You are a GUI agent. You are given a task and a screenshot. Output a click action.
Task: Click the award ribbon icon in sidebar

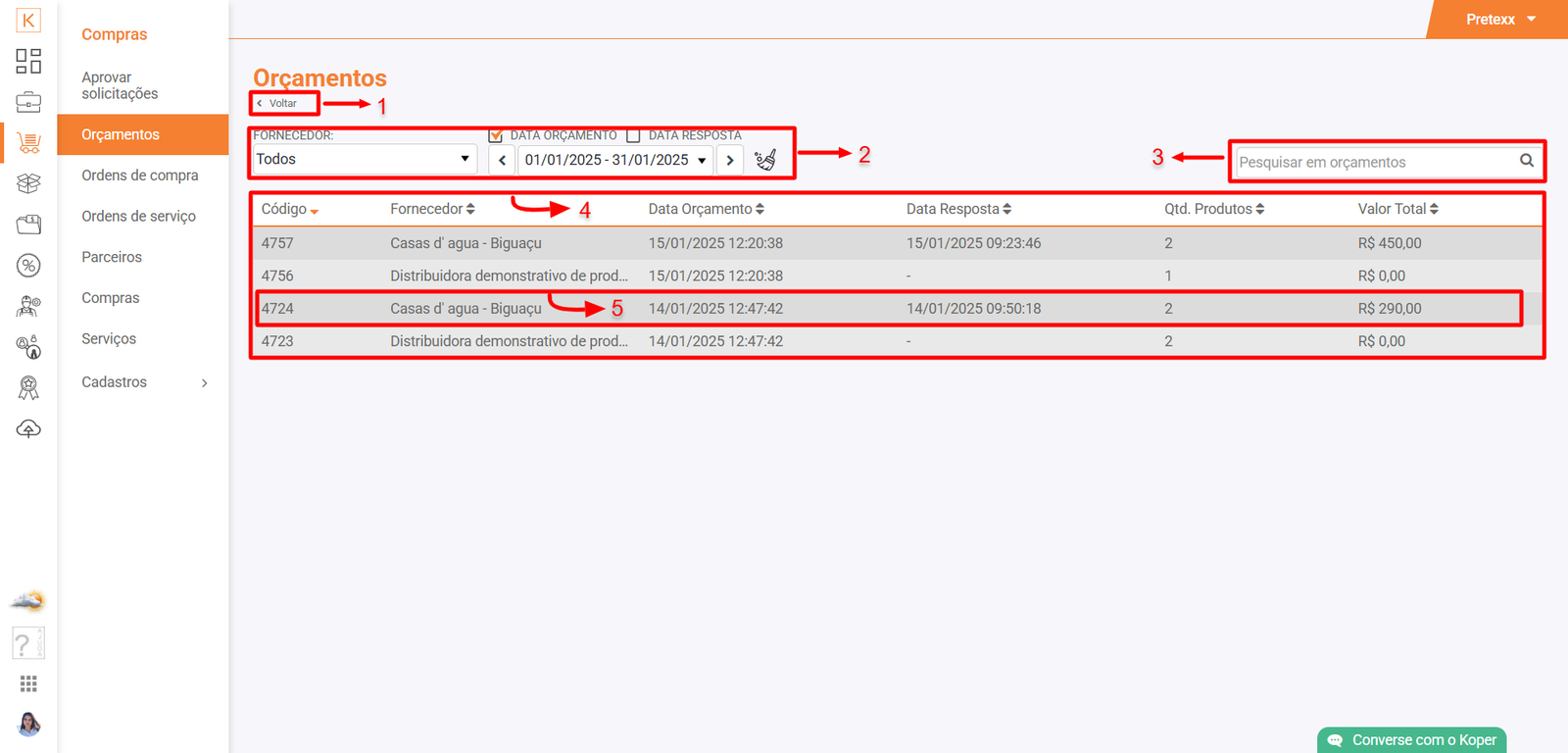[28, 388]
